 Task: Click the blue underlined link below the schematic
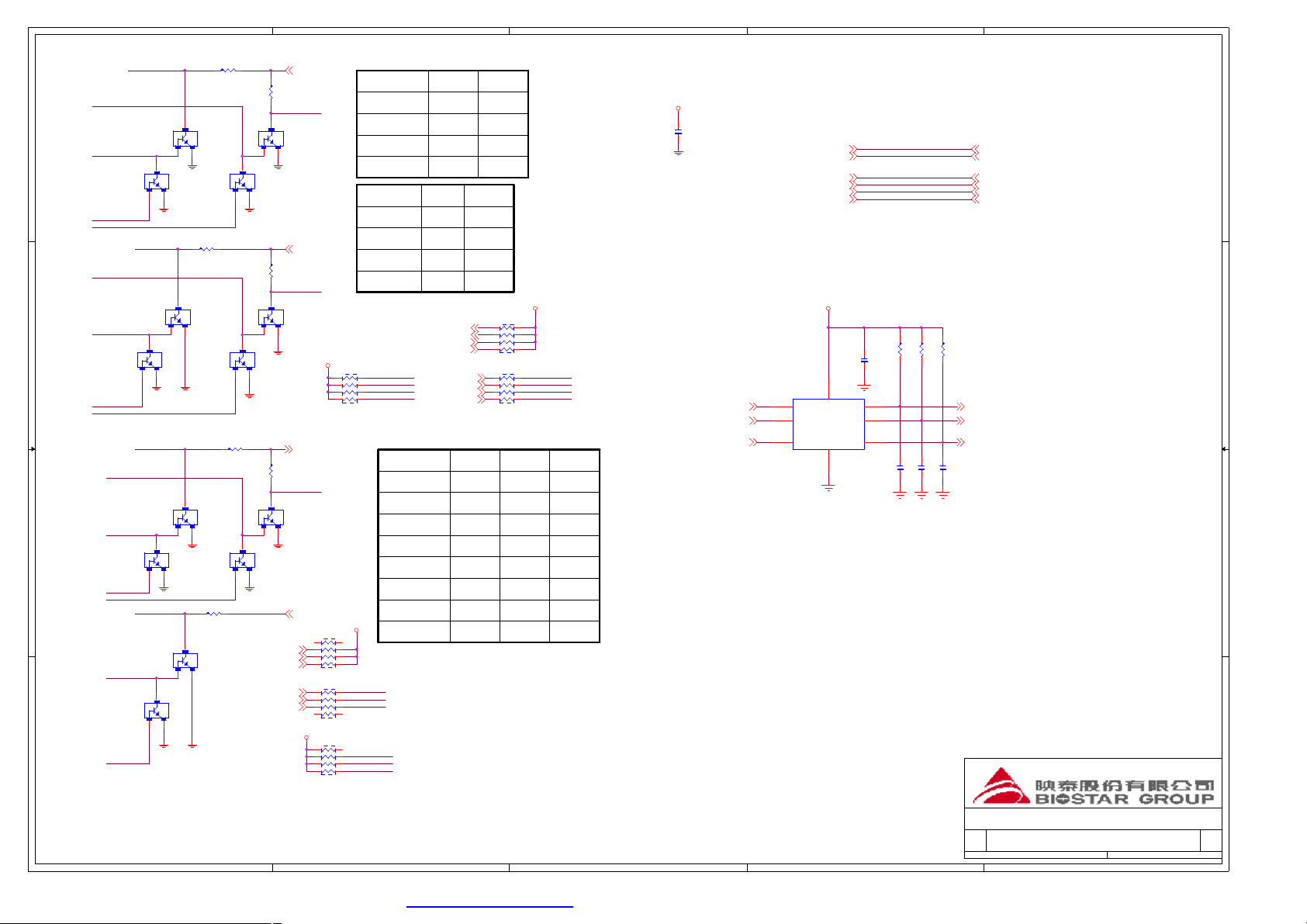point(489,906)
